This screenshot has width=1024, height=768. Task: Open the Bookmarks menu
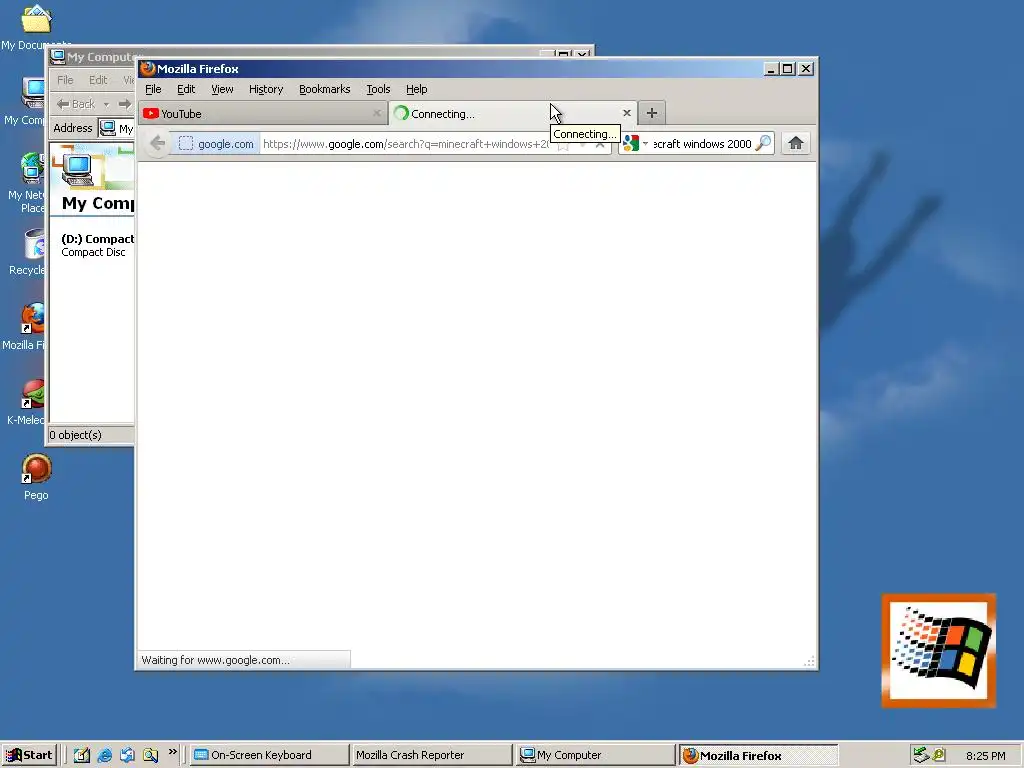coord(325,89)
